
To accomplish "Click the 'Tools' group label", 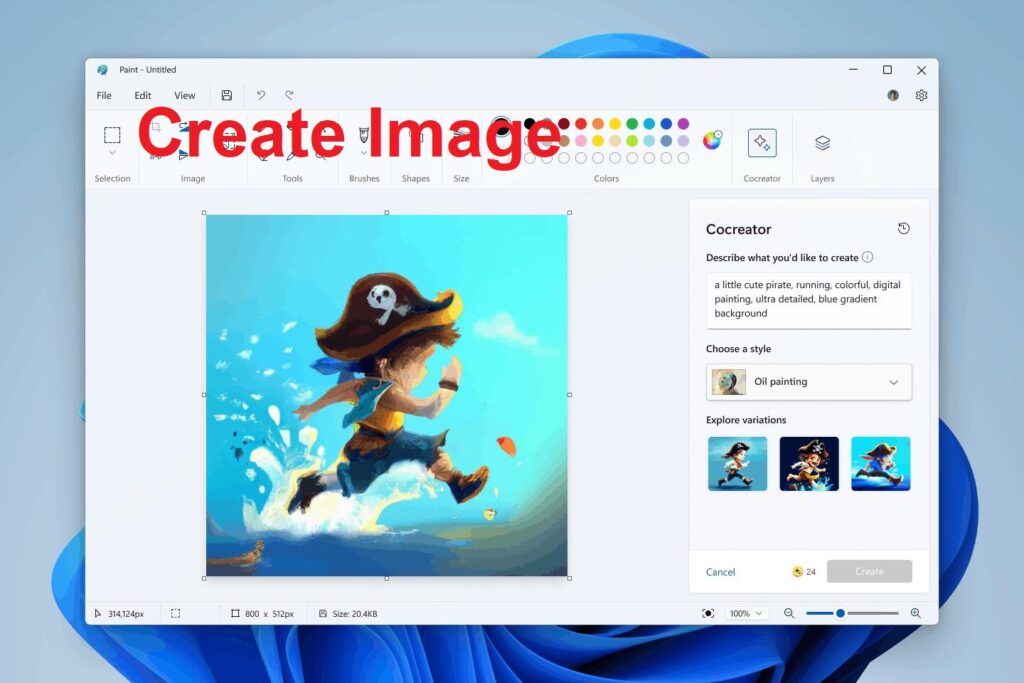I will pyautogui.click(x=293, y=178).
